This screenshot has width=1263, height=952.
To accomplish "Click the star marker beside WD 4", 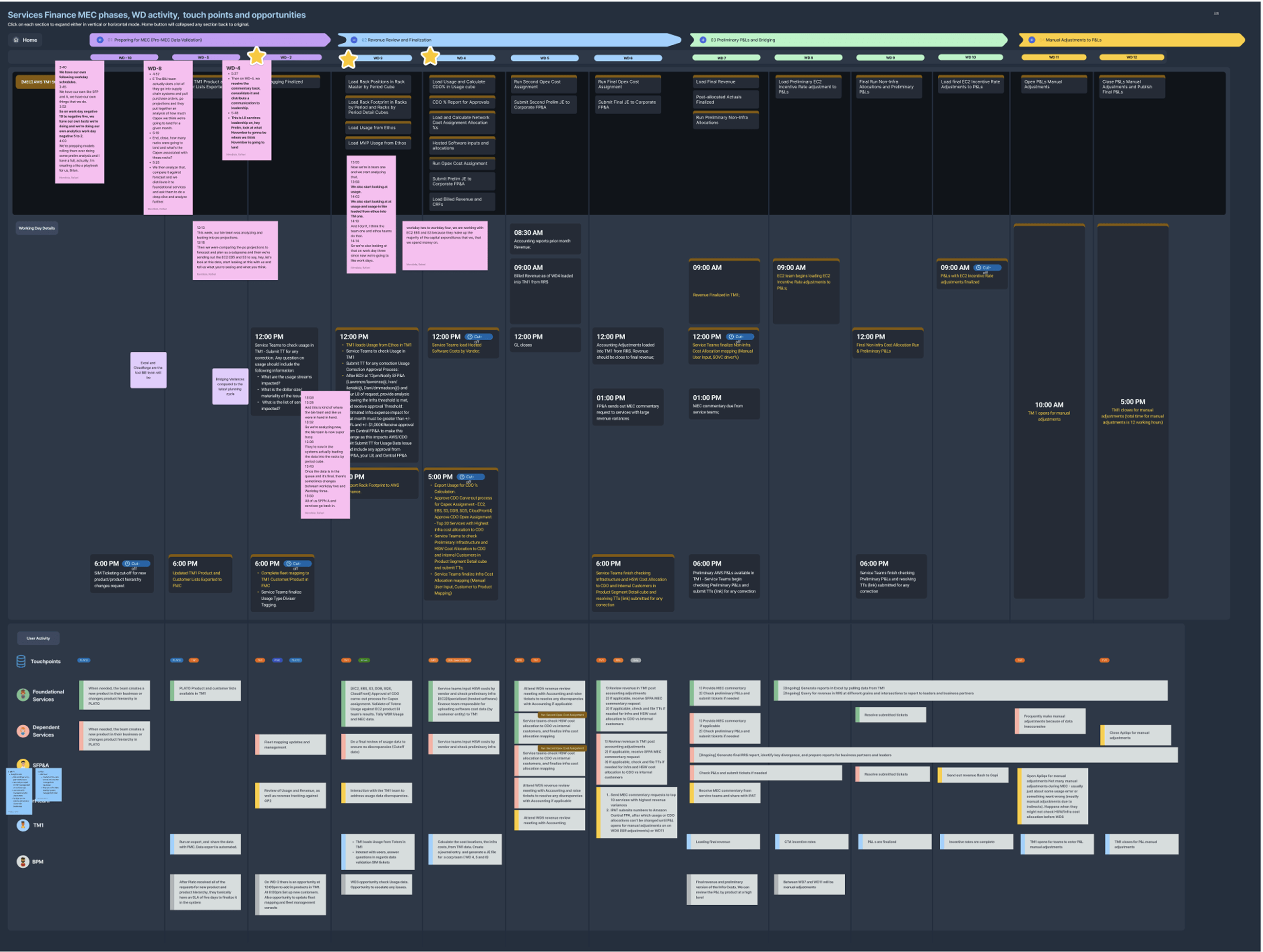I will click(430, 56).
